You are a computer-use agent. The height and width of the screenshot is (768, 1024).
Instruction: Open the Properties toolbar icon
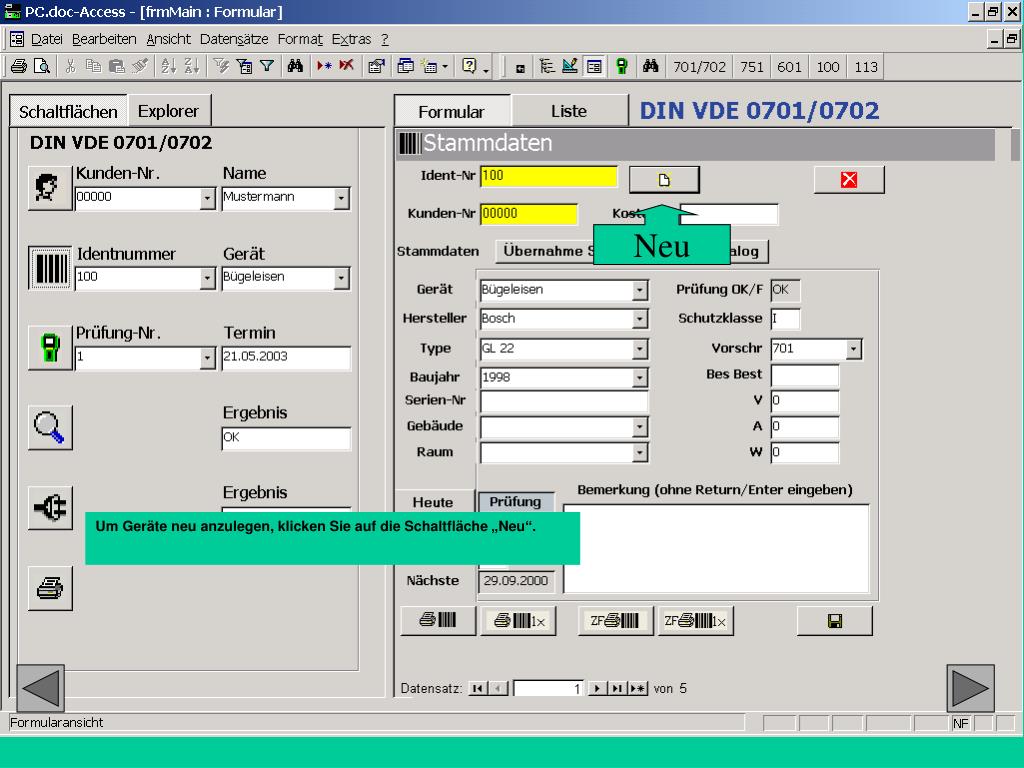coord(376,66)
